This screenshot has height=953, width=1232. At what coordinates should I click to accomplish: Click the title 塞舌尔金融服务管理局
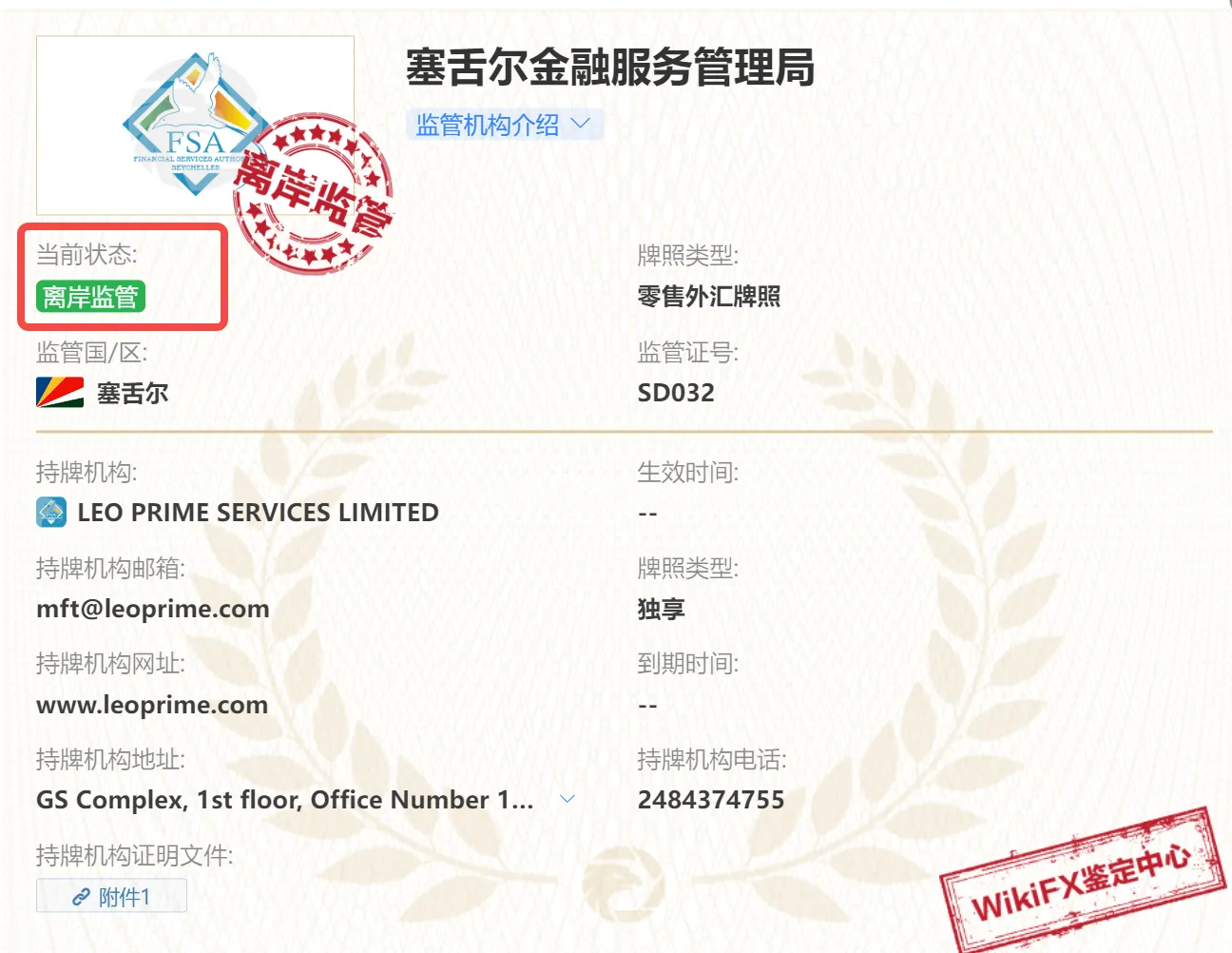pyautogui.click(x=610, y=68)
